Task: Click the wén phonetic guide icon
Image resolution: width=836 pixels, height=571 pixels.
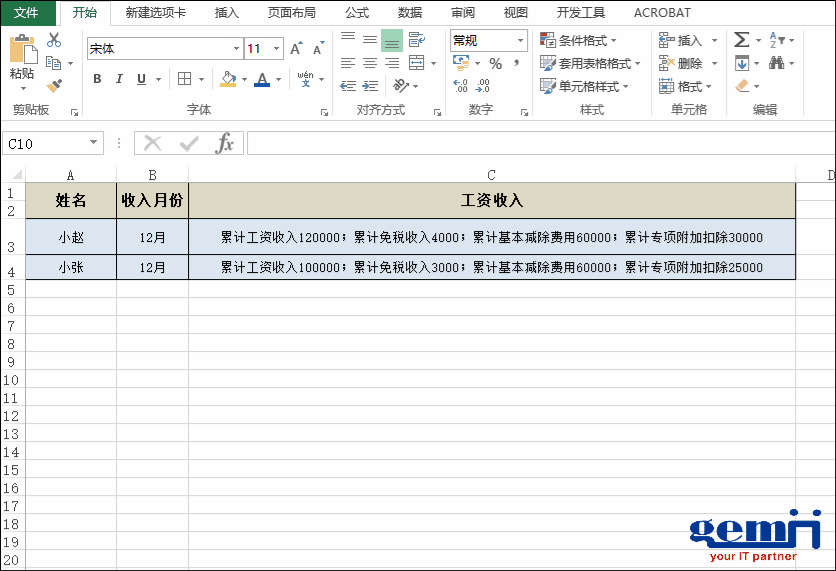Action: [x=306, y=79]
